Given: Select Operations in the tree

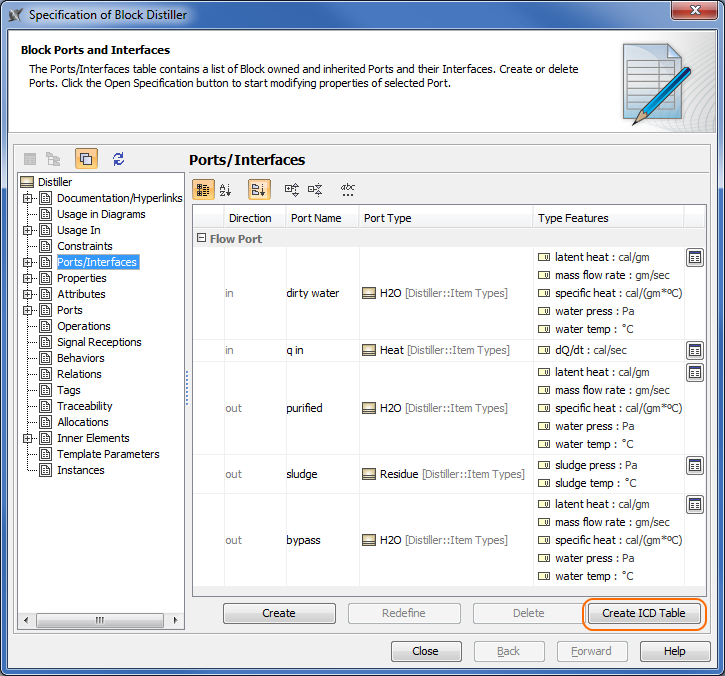Looking at the screenshot, I should pos(84,326).
